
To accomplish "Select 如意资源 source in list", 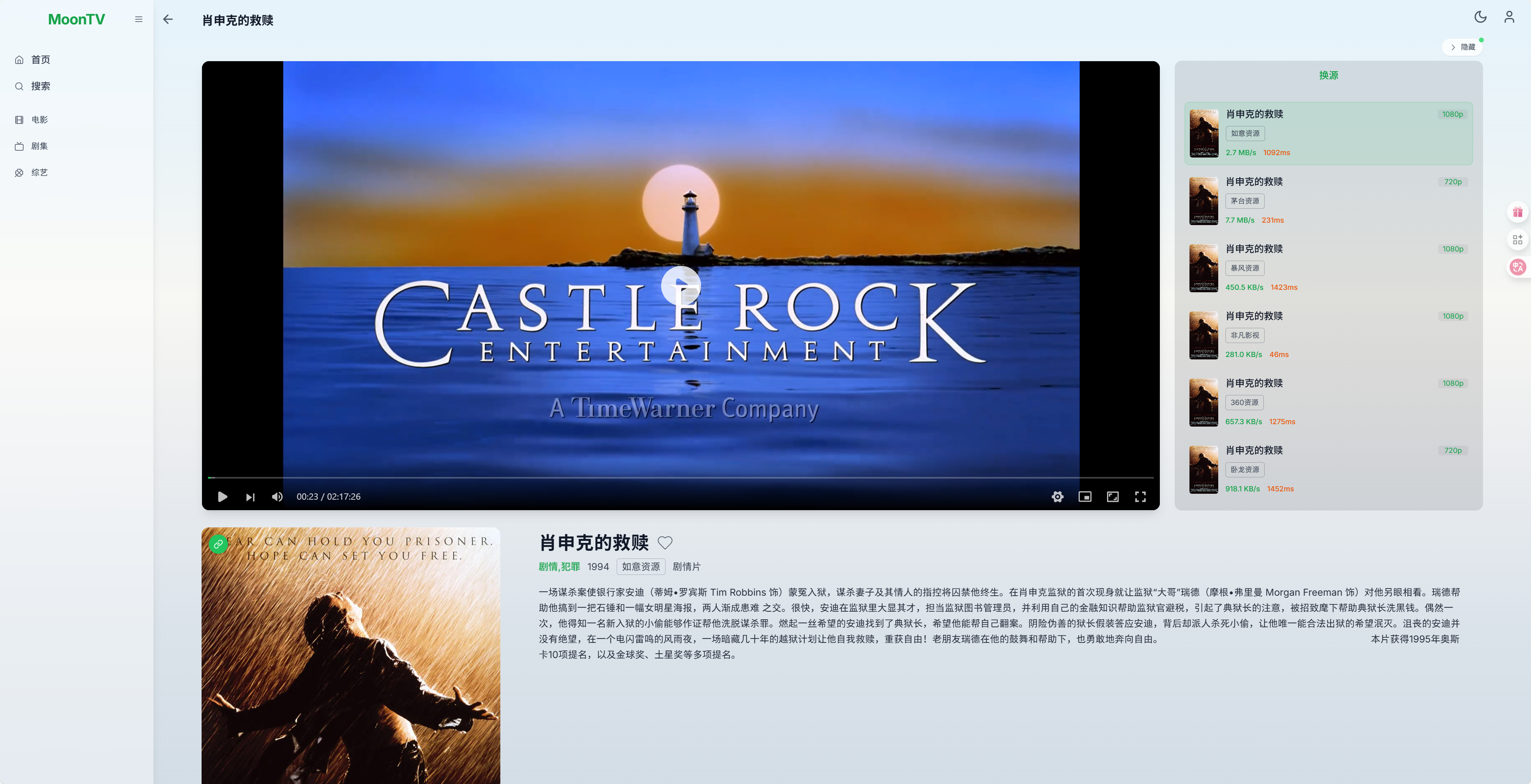I will [1328, 133].
